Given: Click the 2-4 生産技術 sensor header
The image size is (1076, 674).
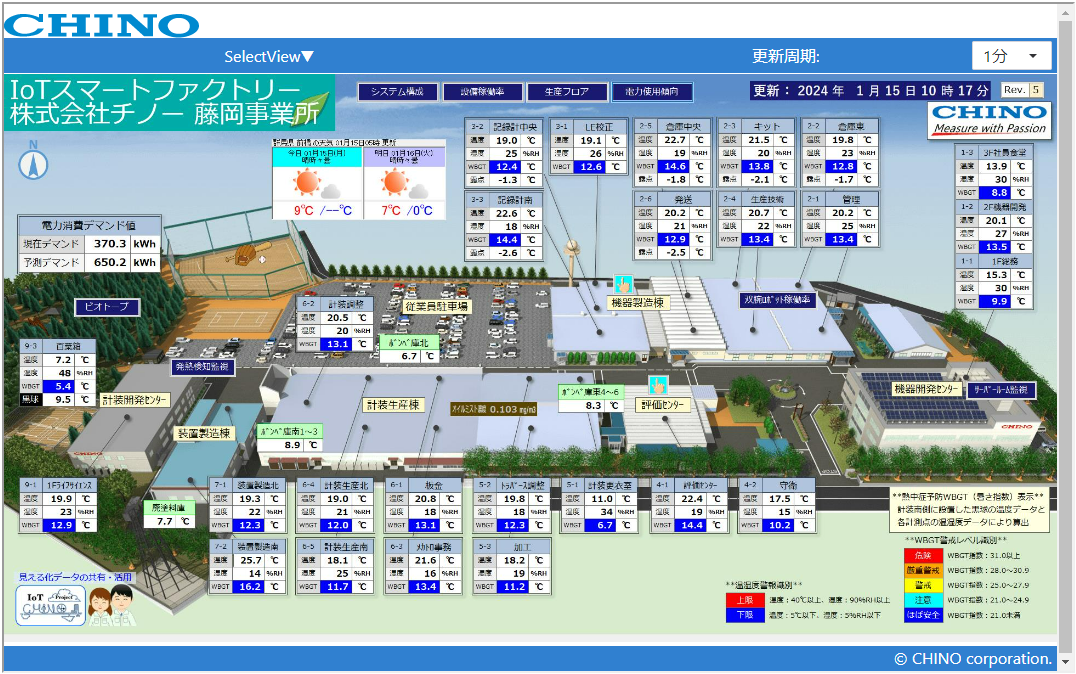Looking at the screenshot, I should point(757,199).
